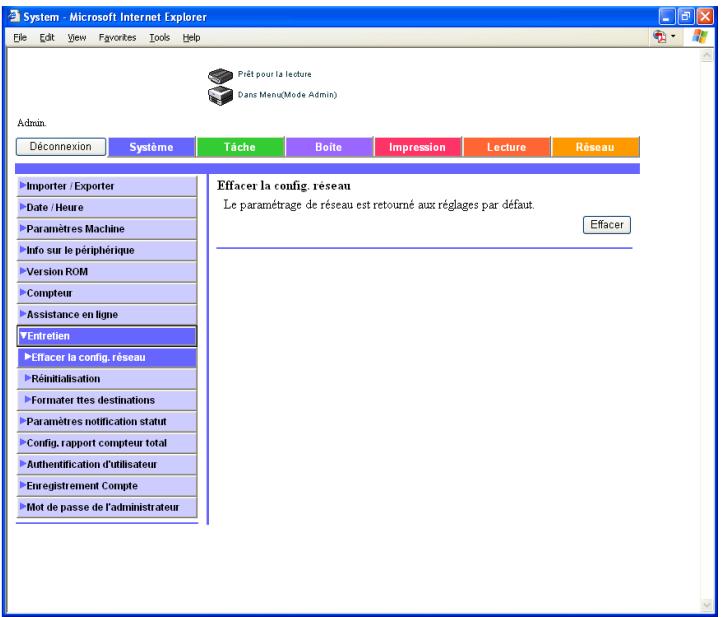Switch to the Lecture tab
The height and width of the screenshot is (617, 723).
click(506, 147)
